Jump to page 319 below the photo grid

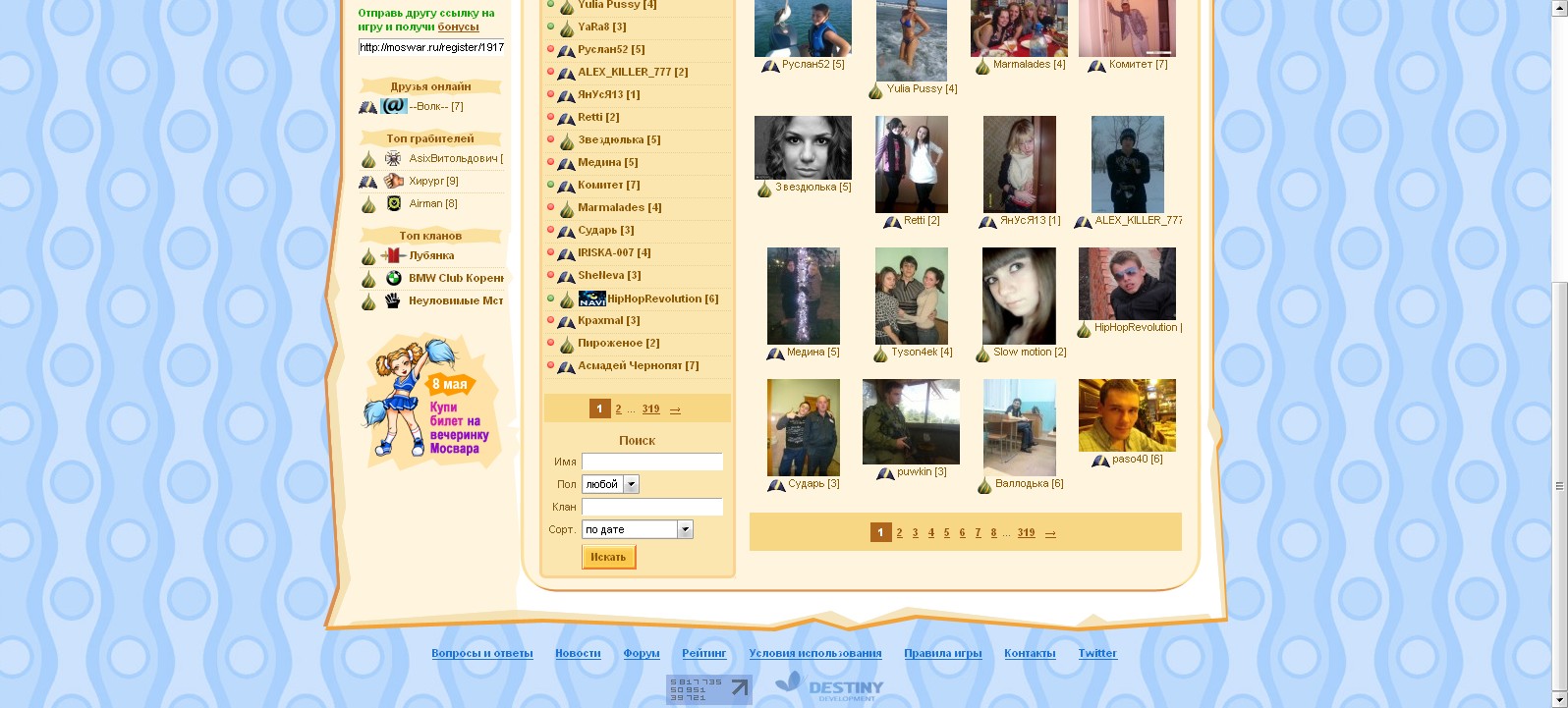pos(1026,532)
